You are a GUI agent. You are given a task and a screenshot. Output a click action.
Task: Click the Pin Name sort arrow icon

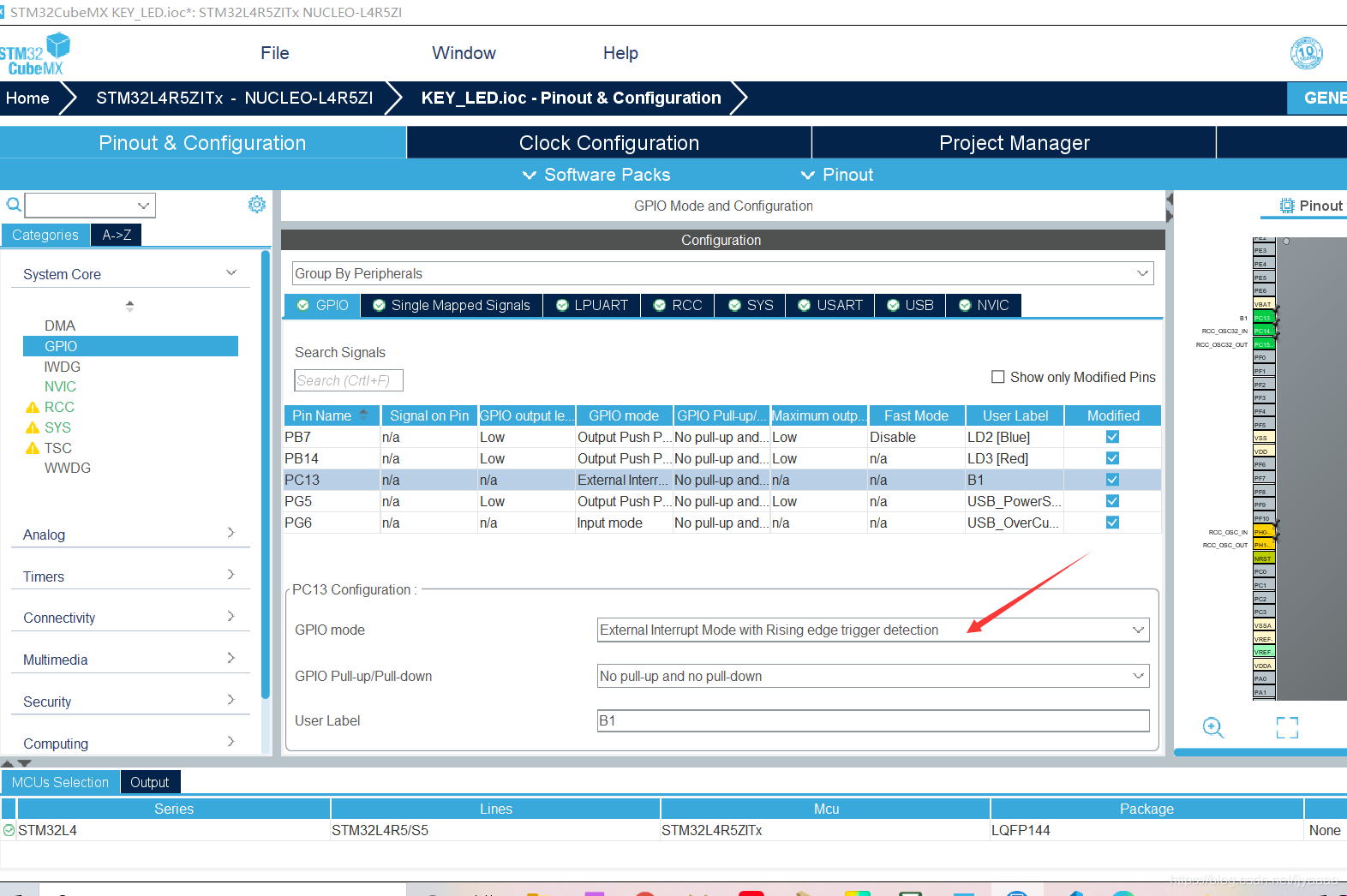point(363,414)
